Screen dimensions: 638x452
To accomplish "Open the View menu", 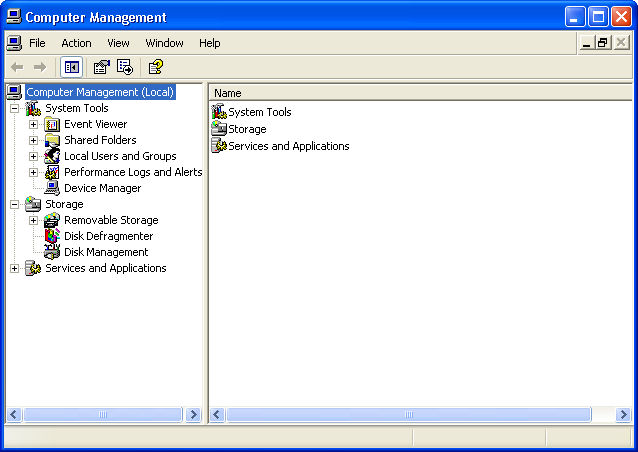I will point(118,43).
